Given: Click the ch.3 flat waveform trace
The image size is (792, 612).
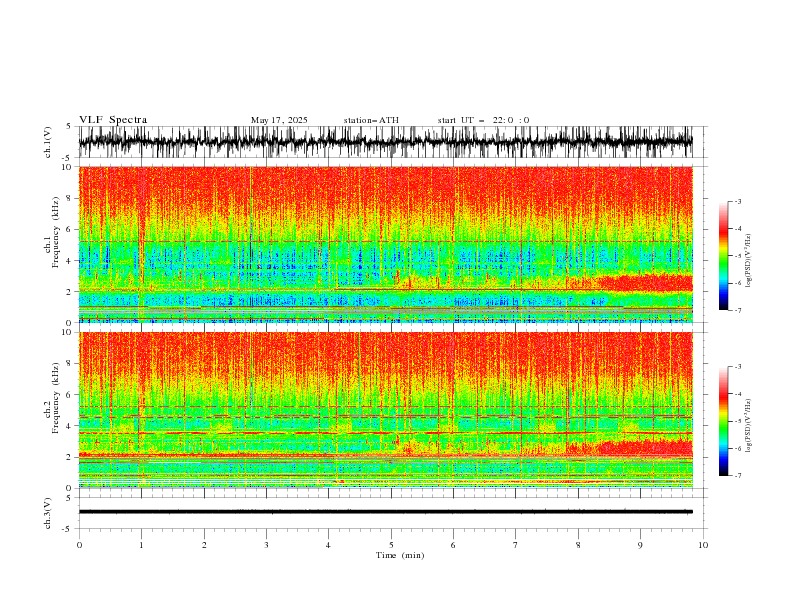Looking at the screenshot, I should click(385, 512).
